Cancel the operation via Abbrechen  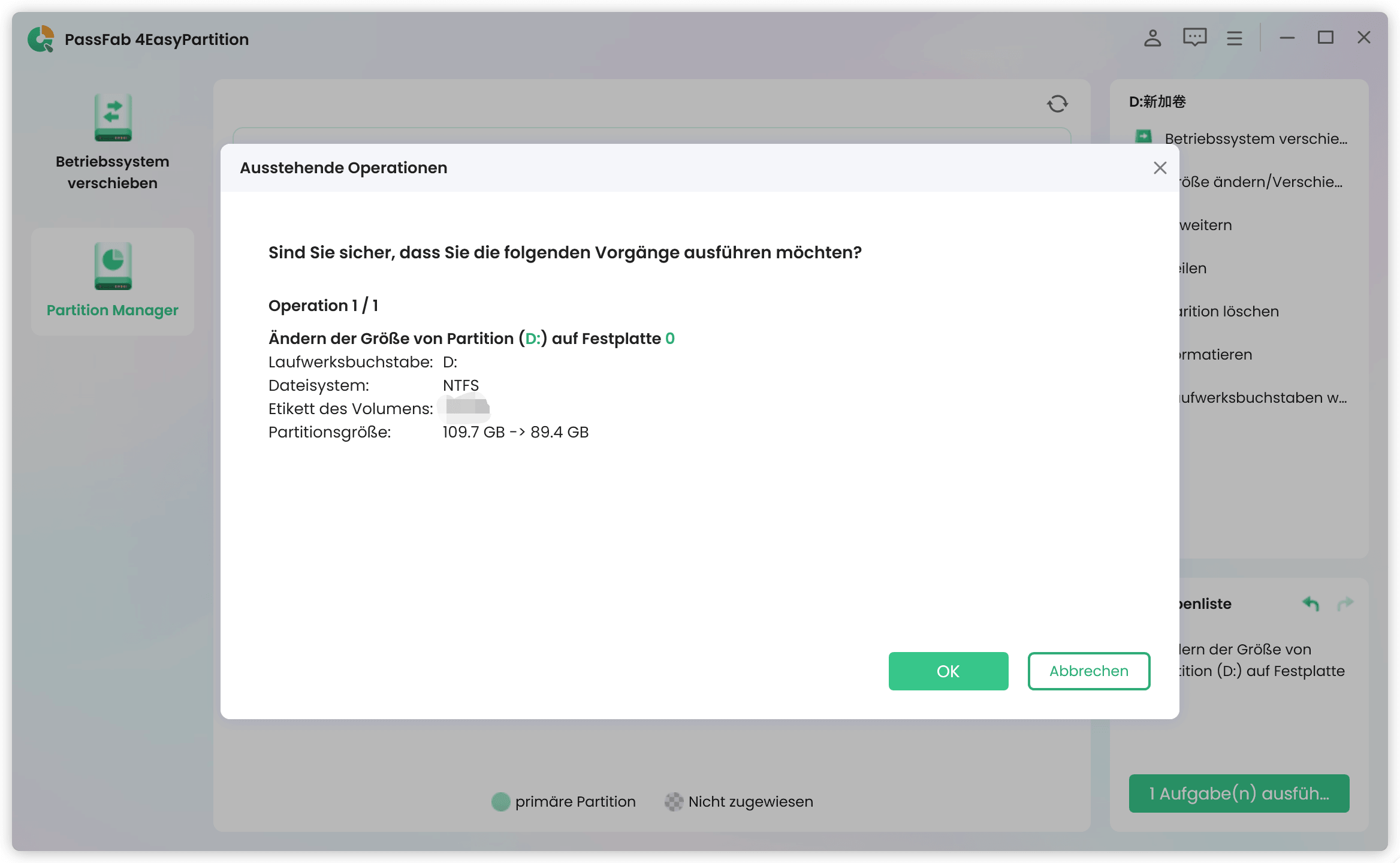(x=1088, y=671)
